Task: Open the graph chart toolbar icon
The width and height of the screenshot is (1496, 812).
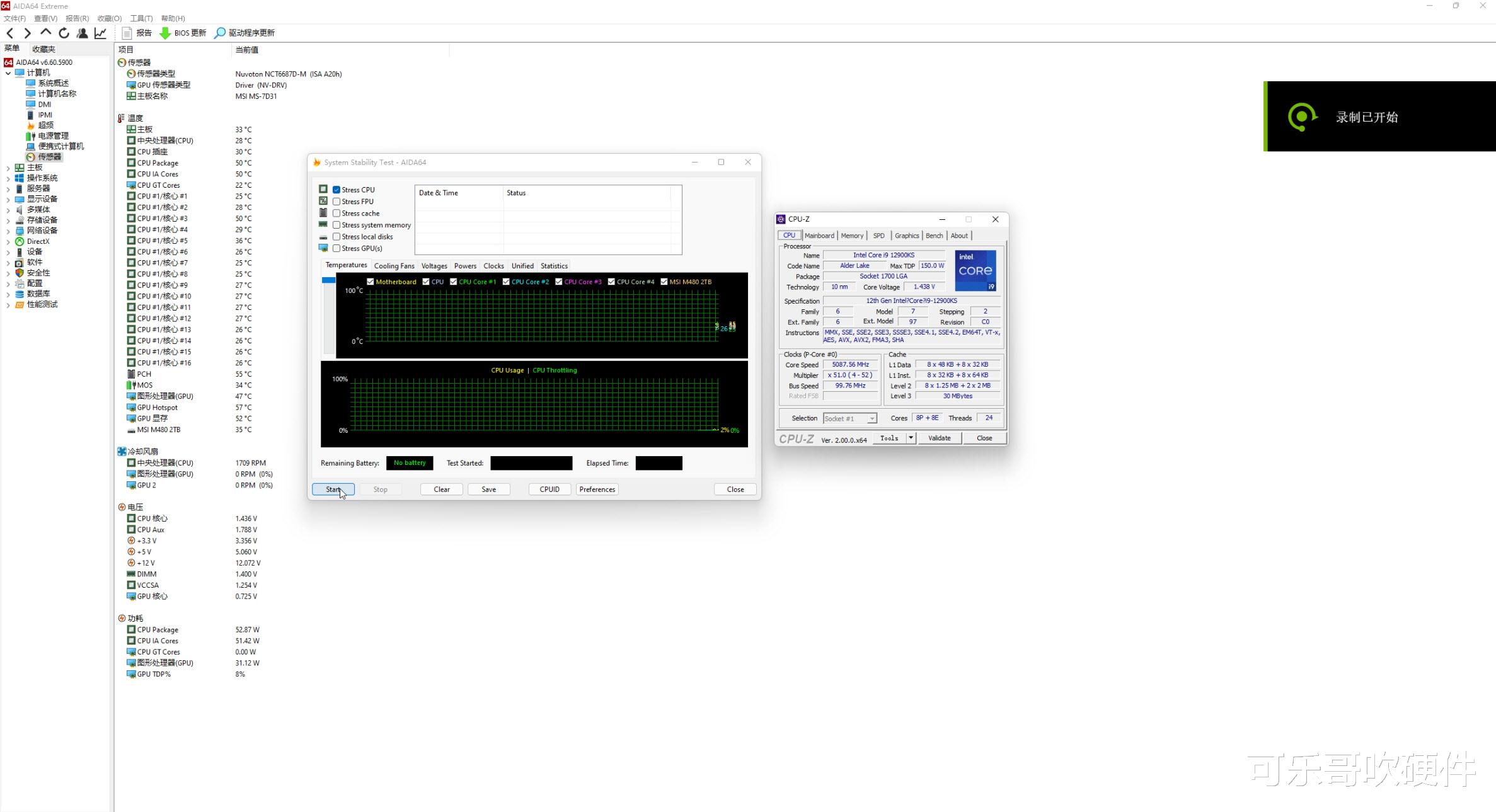Action: (x=100, y=33)
